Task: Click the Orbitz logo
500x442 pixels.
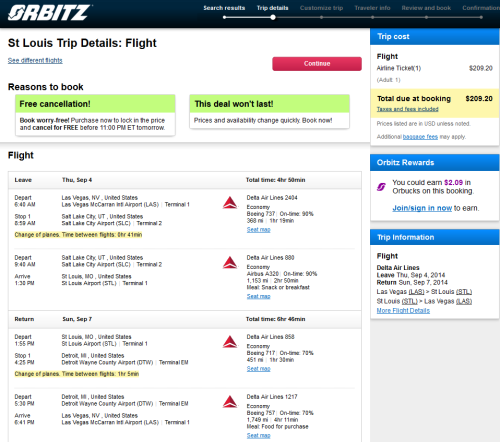Action: pyautogui.click(x=49, y=13)
